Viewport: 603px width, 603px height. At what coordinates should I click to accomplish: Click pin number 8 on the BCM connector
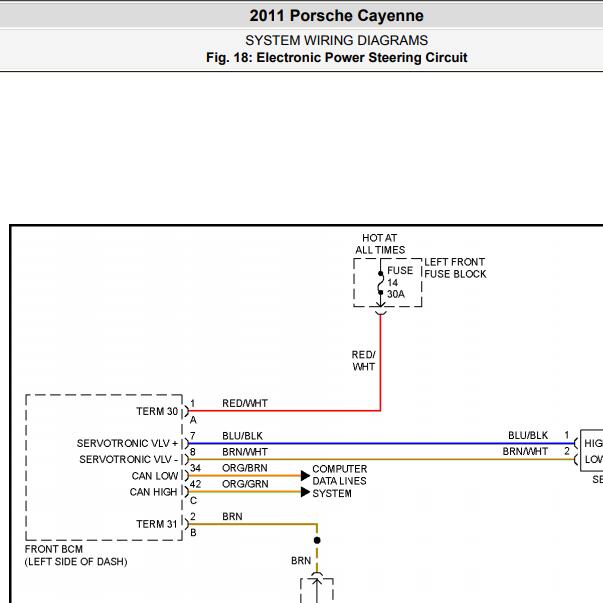point(193,452)
